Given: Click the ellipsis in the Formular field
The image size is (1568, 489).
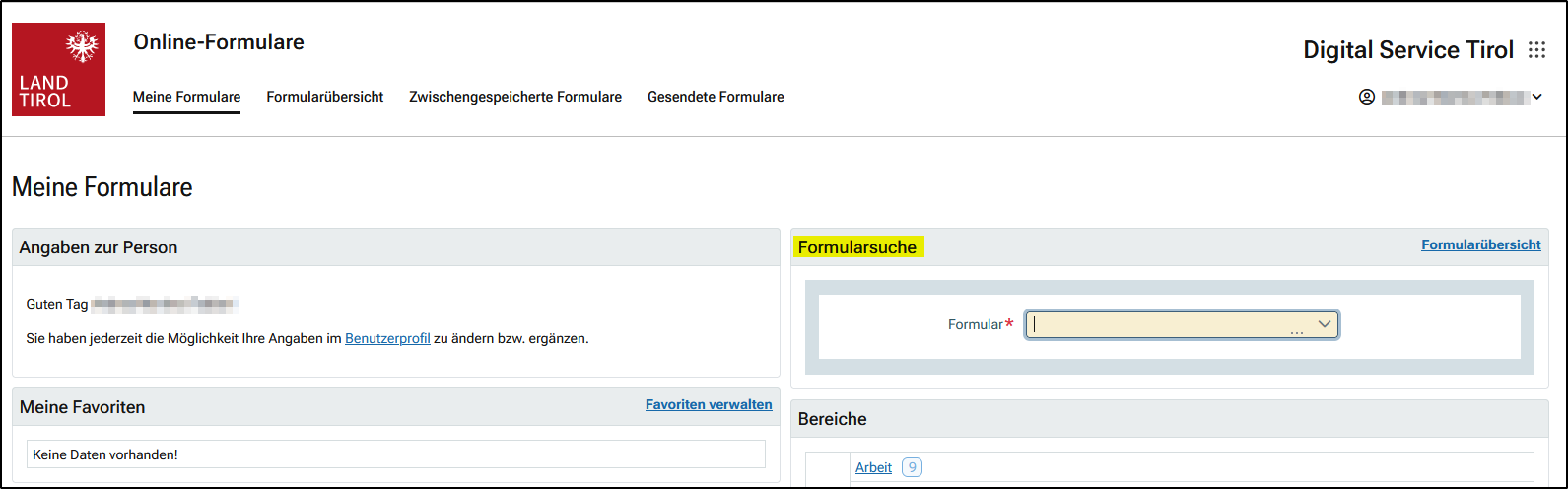Looking at the screenshot, I should pyautogui.click(x=1297, y=332).
